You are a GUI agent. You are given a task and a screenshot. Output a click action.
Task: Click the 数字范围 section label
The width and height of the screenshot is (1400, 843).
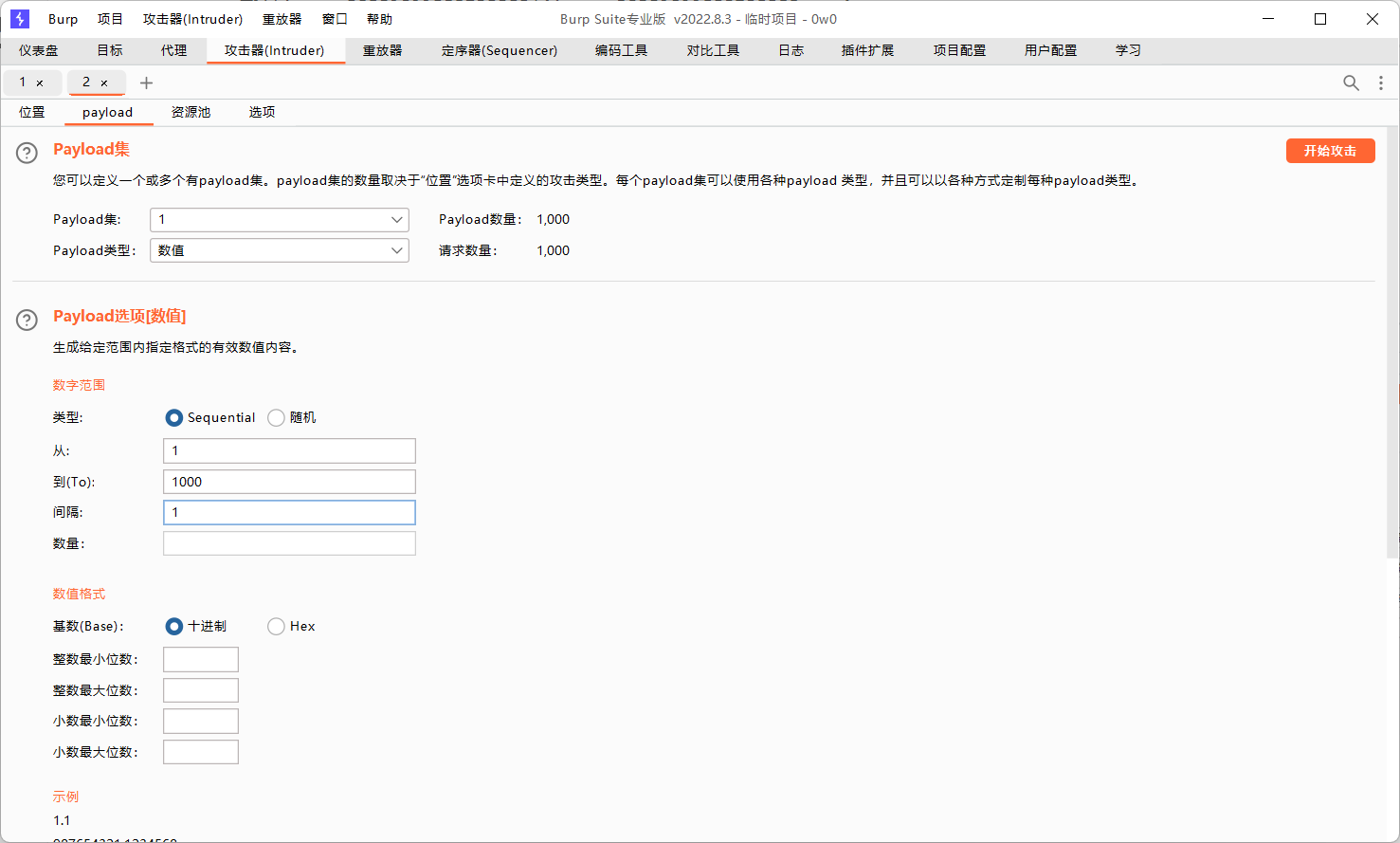tap(79, 385)
